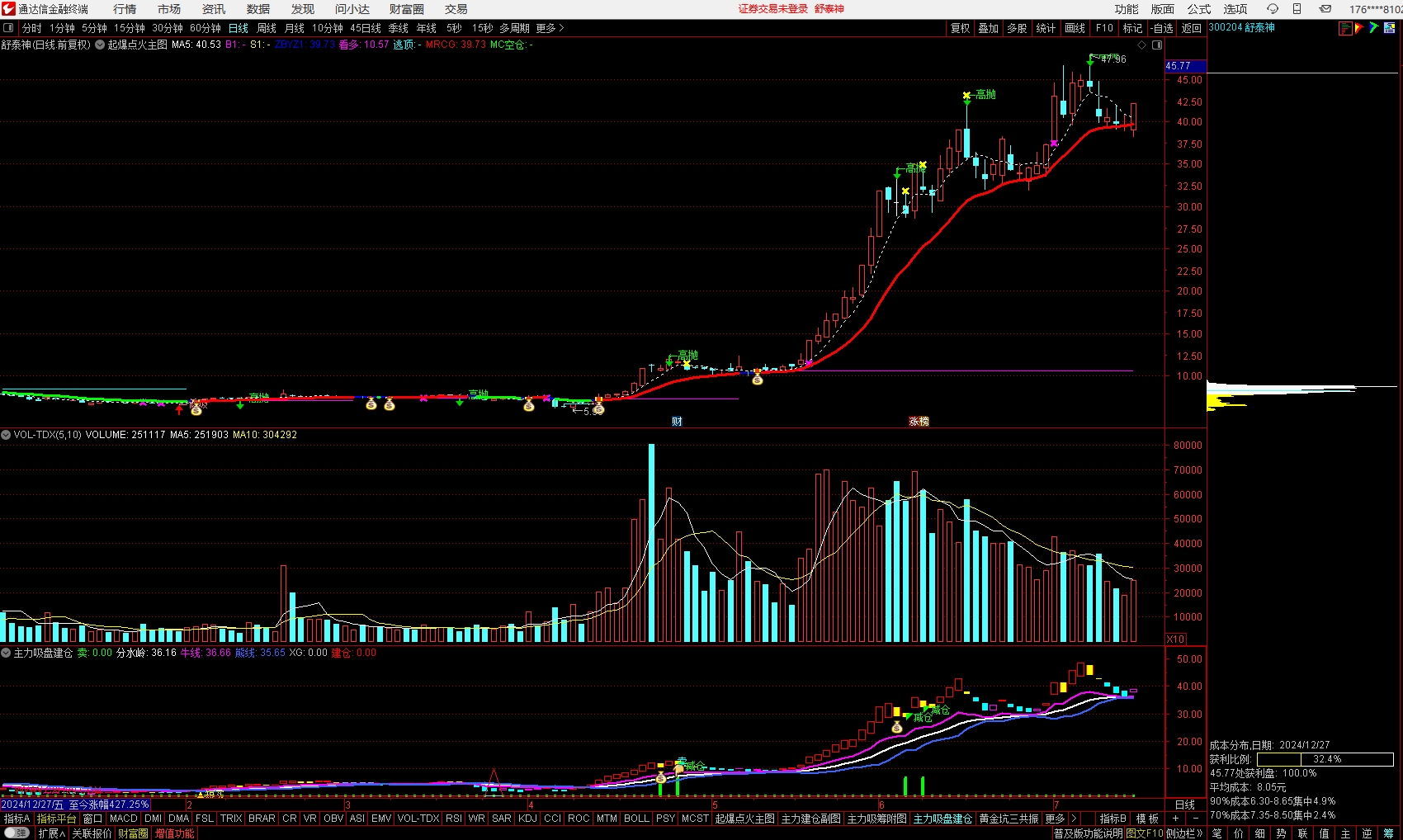Screen dimensions: 1403x840
Task: Open the envelope messages icon
Action: point(1325,9)
